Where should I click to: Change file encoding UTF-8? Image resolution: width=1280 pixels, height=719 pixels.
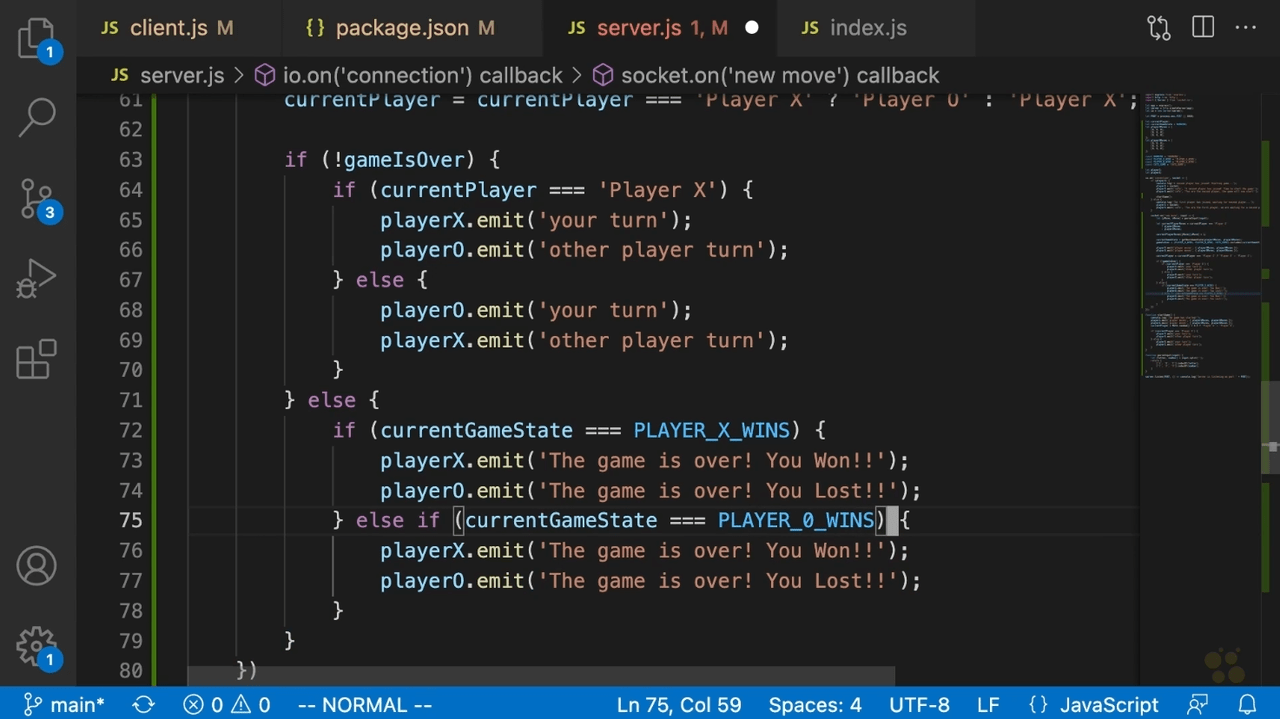point(918,705)
